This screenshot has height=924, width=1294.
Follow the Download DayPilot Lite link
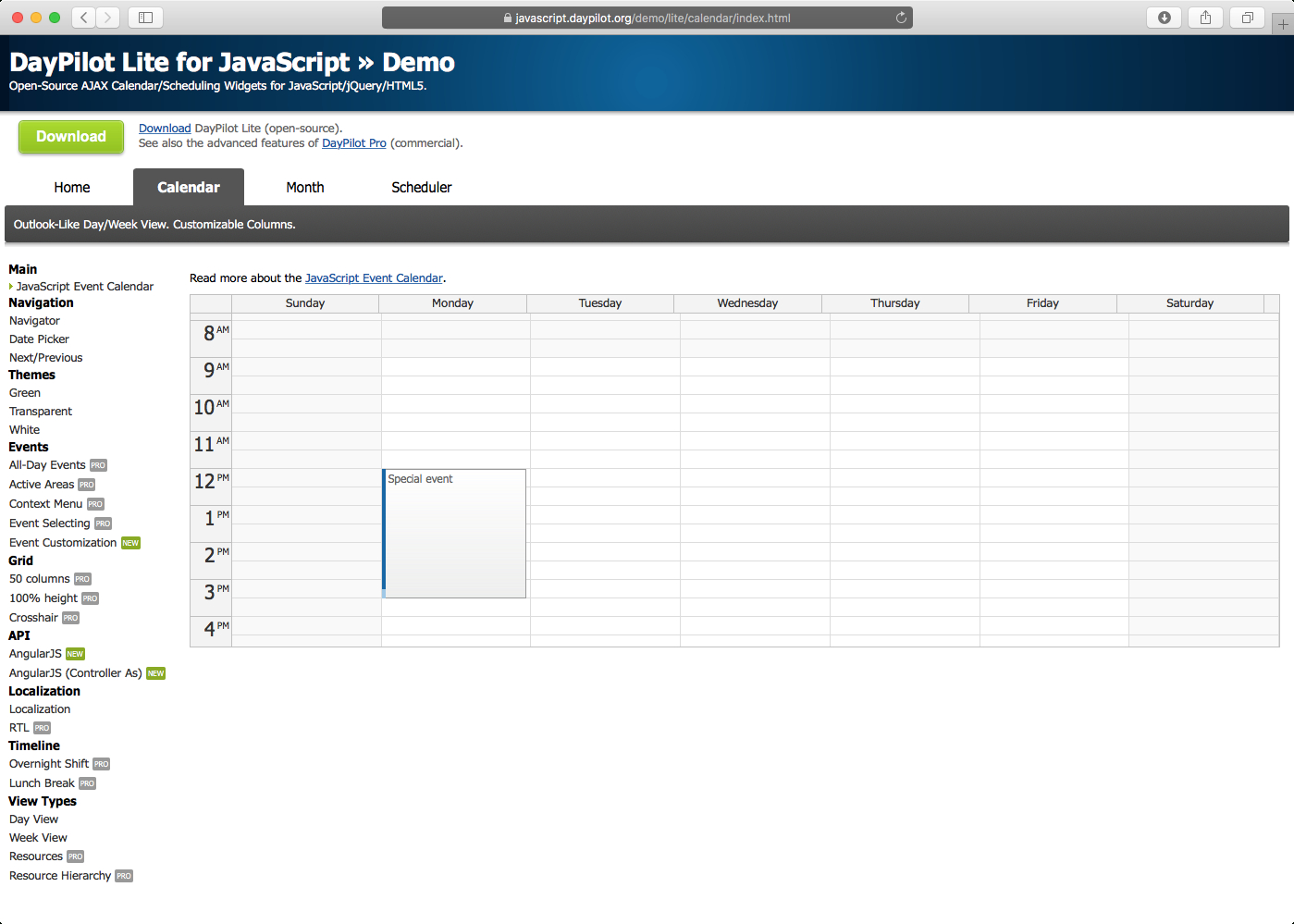[x=165, y=129]
